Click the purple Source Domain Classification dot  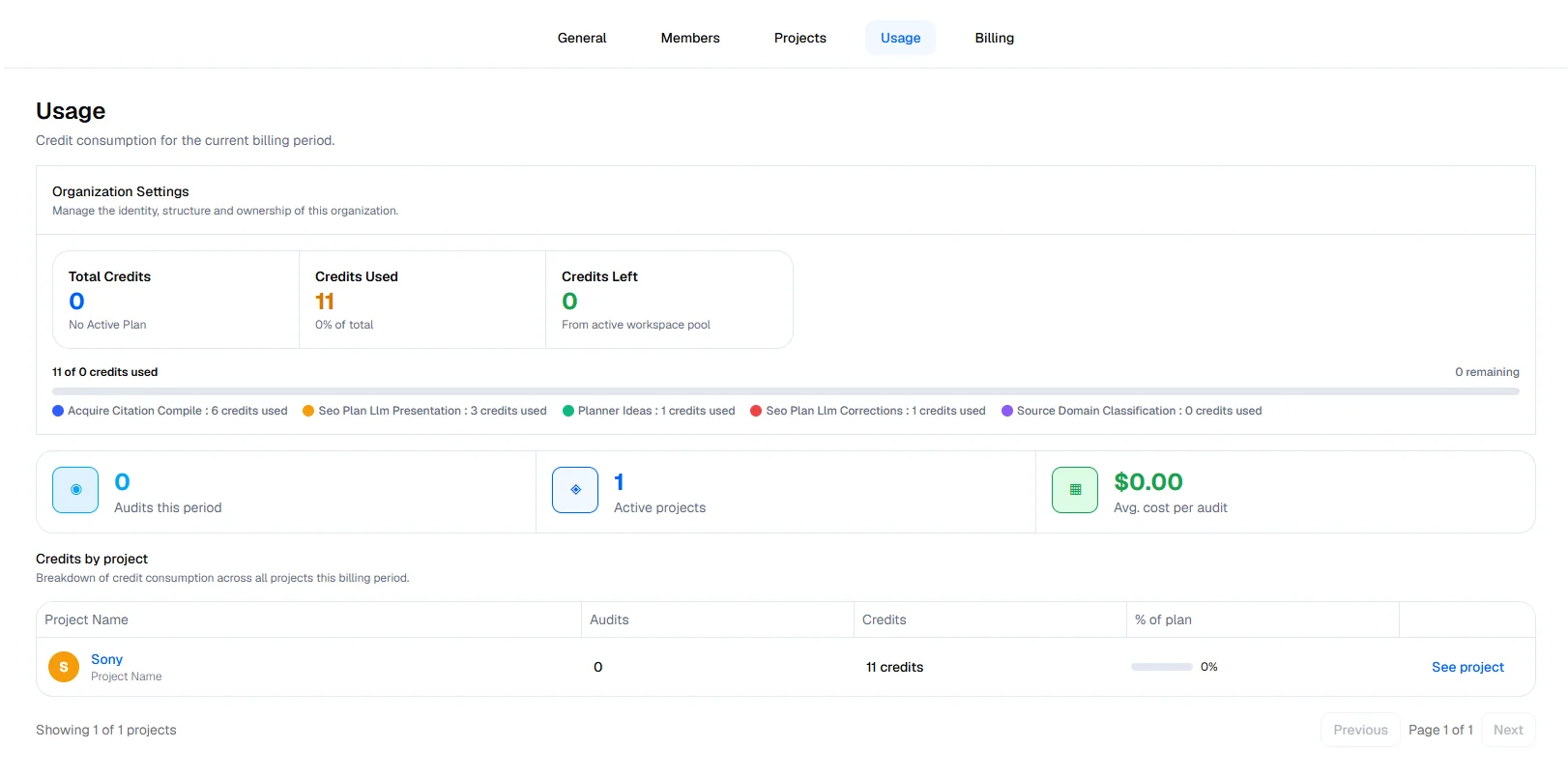(1007, 411)
